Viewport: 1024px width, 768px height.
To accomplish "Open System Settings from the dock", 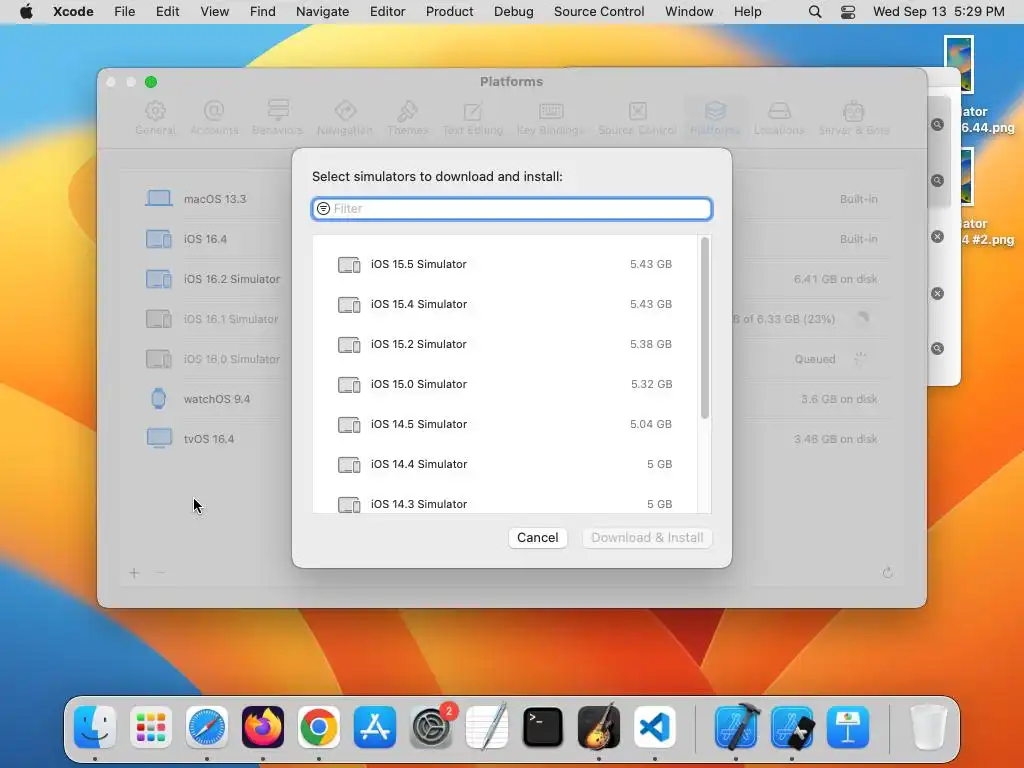I will [431, 727].
